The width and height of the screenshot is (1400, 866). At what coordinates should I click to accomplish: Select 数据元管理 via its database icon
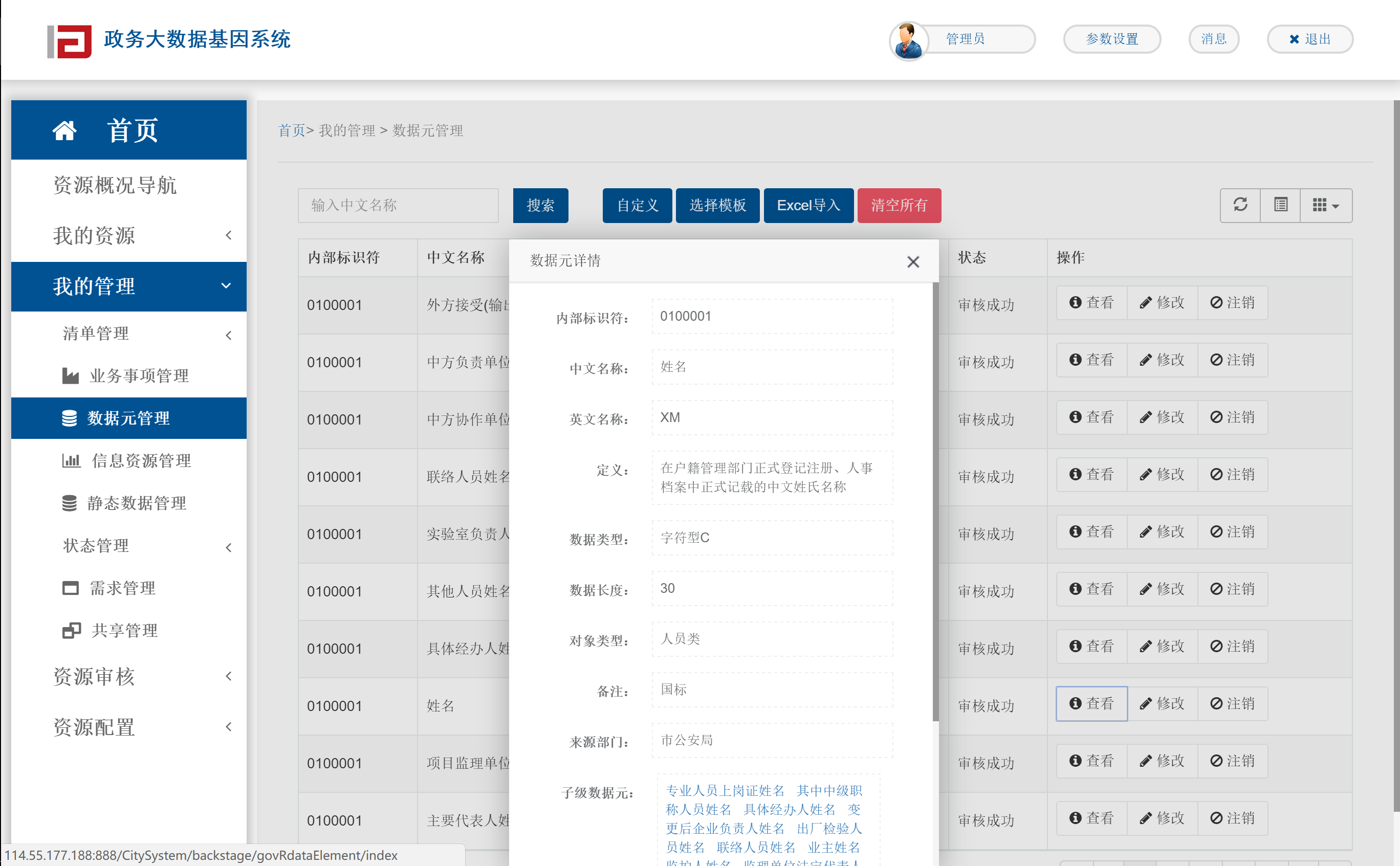tap(69, 418)
